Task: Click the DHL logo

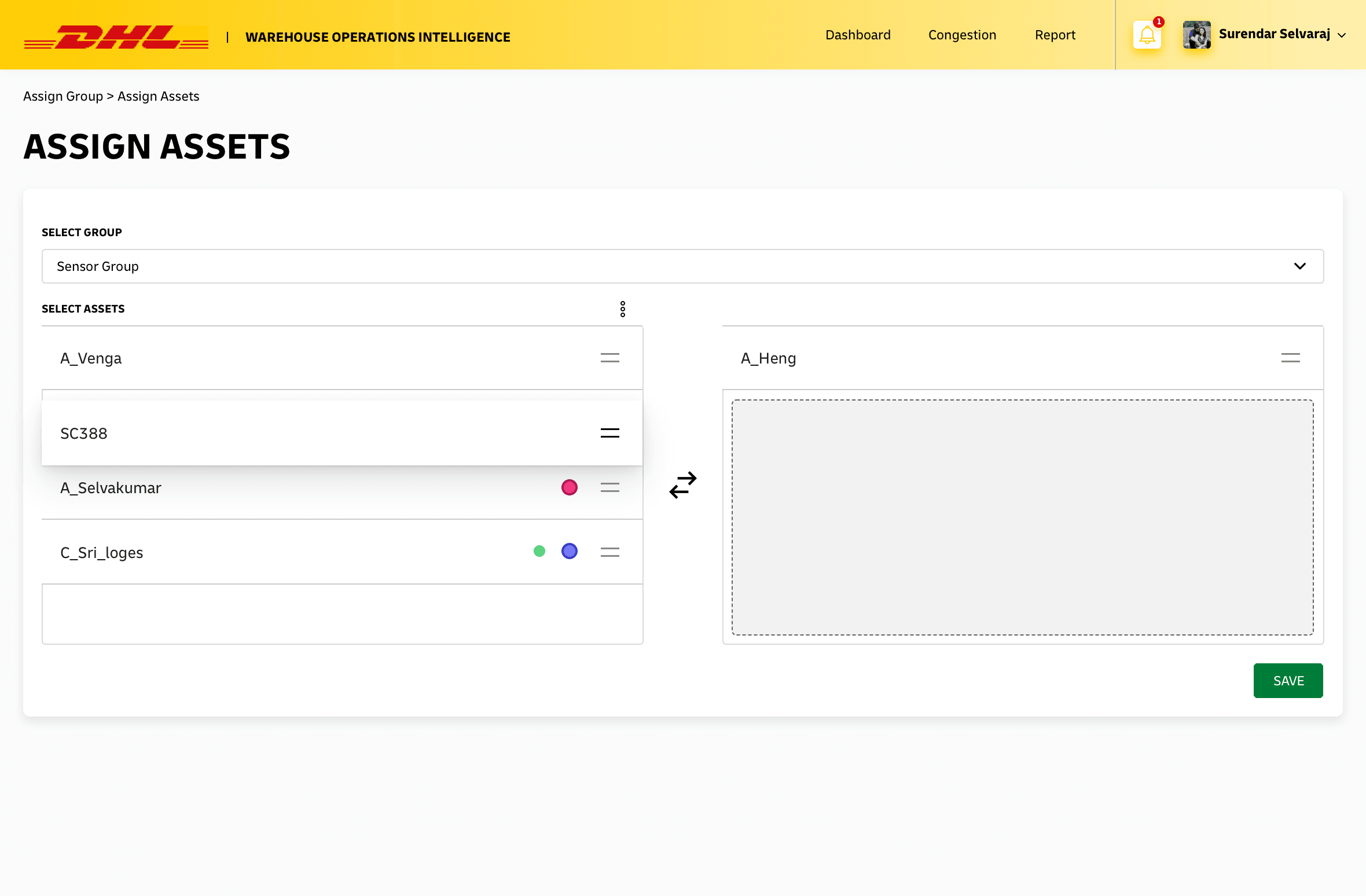Action: 116,37
